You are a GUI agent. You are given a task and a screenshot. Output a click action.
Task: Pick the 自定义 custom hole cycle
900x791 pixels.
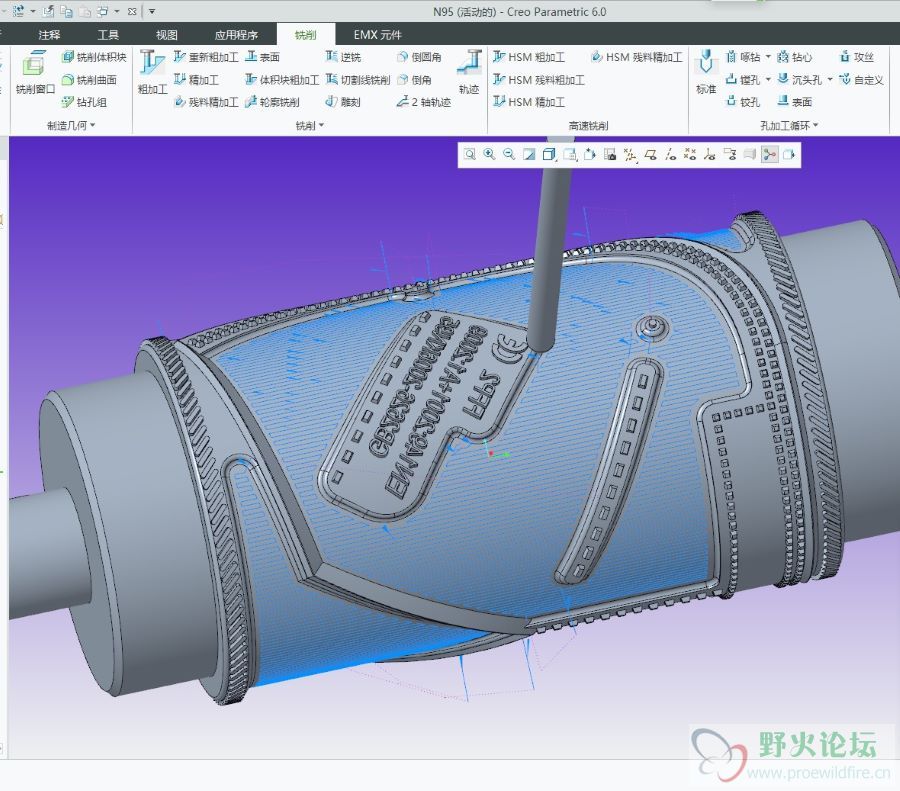point(861,79)
